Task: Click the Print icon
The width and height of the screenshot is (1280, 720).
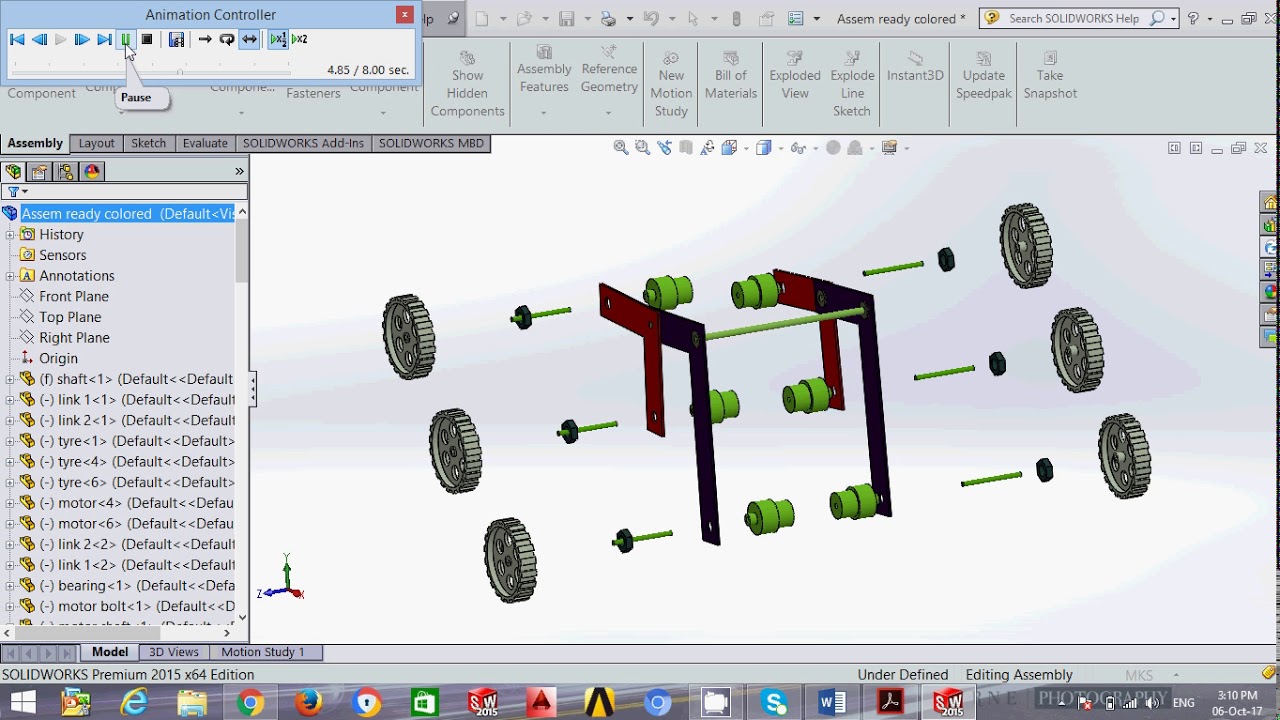Action: tap(607, 18)
